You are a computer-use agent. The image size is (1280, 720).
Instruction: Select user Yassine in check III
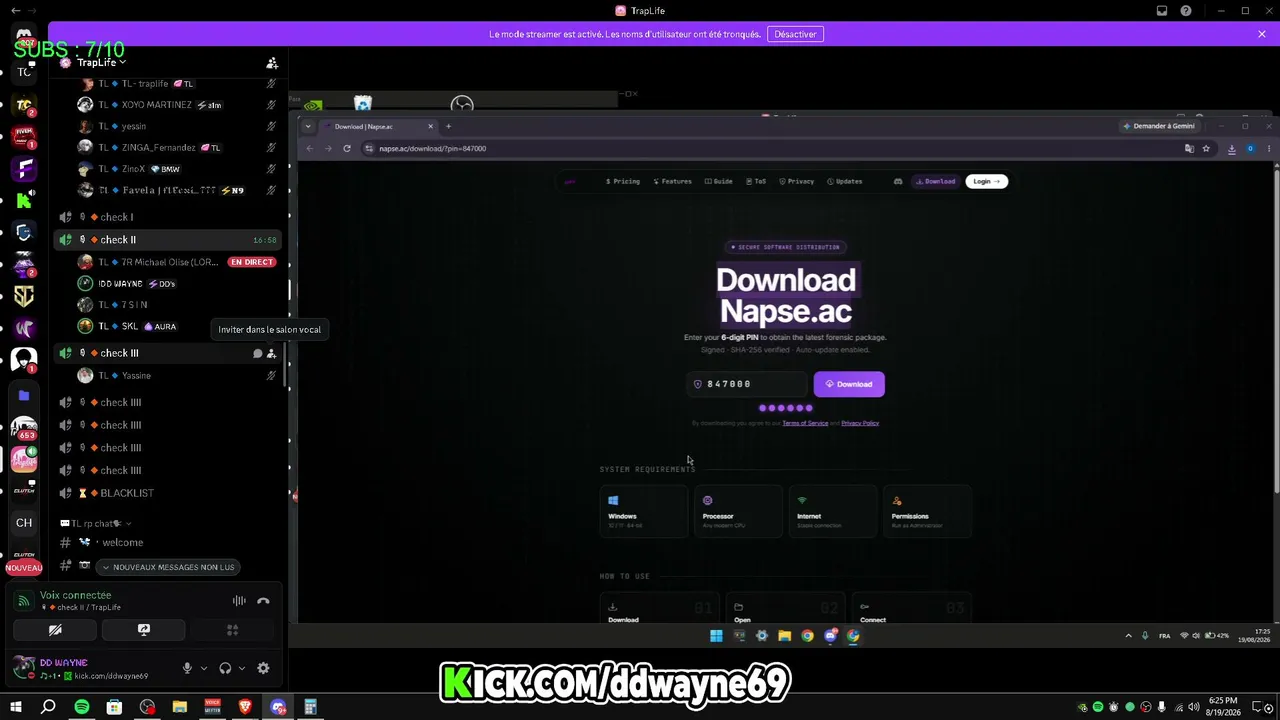(x=178, y=376)
